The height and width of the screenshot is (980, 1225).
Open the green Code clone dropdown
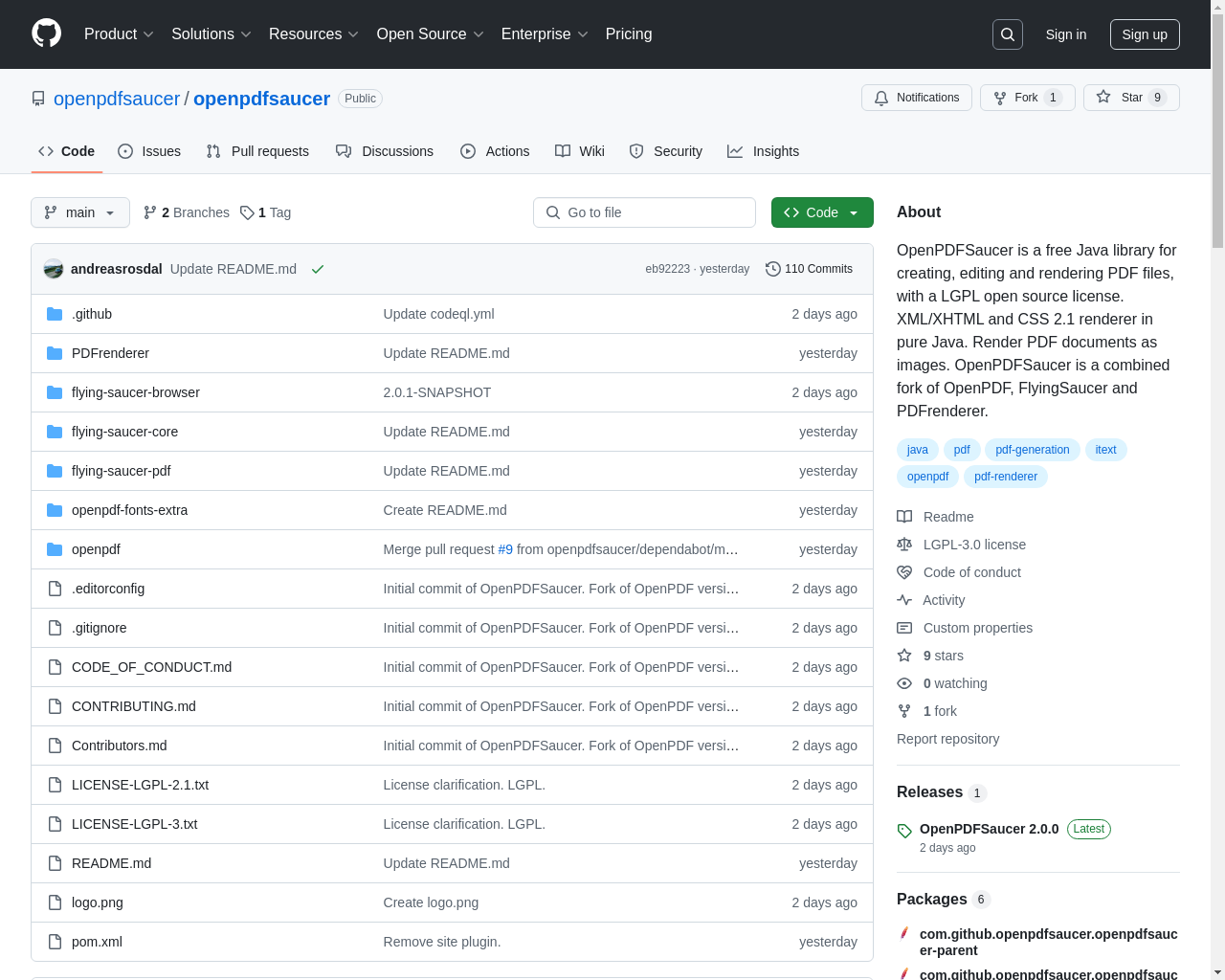coord(822,212)
